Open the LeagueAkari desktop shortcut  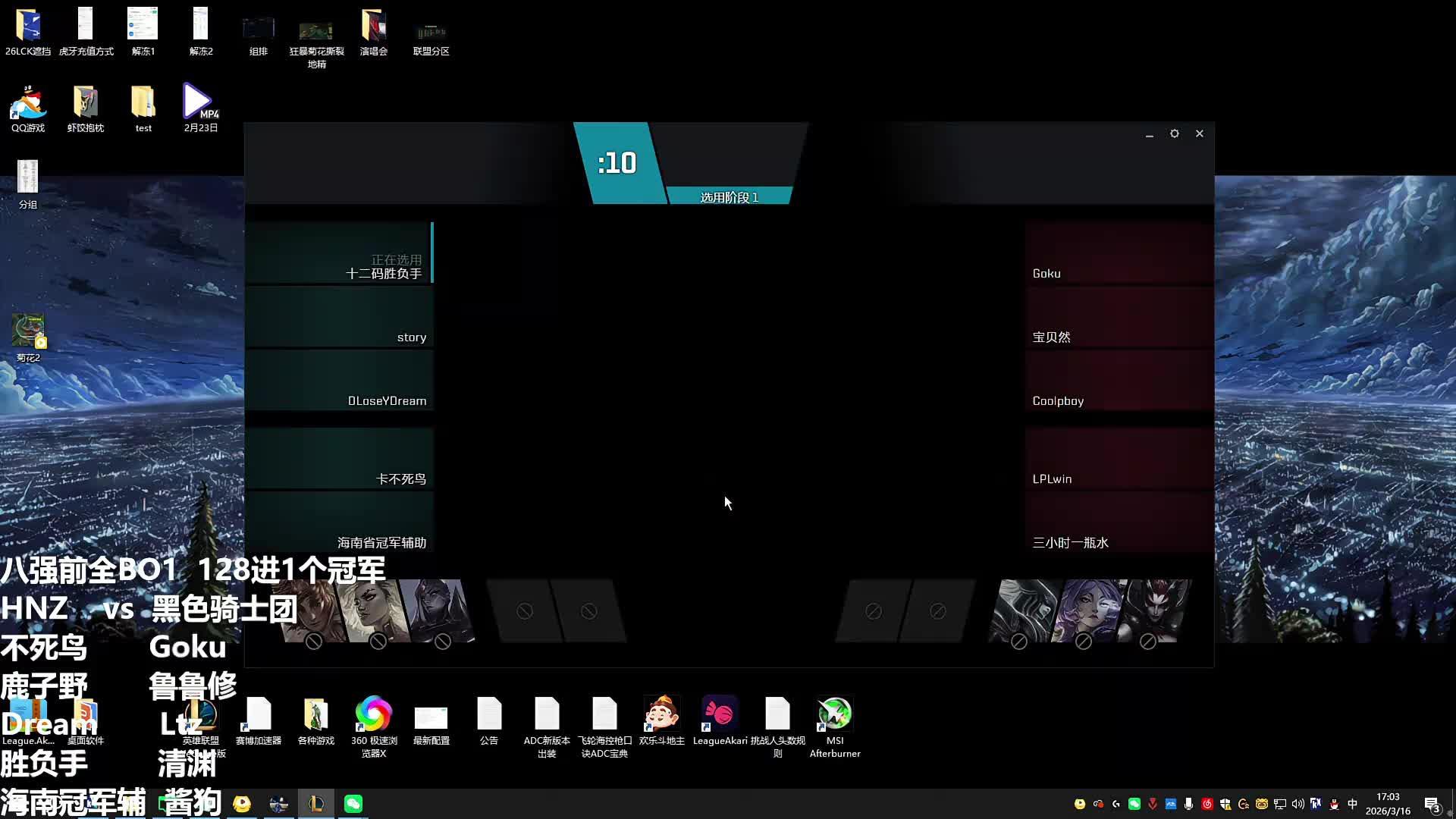pyautogui.click(x=719, y=714)
